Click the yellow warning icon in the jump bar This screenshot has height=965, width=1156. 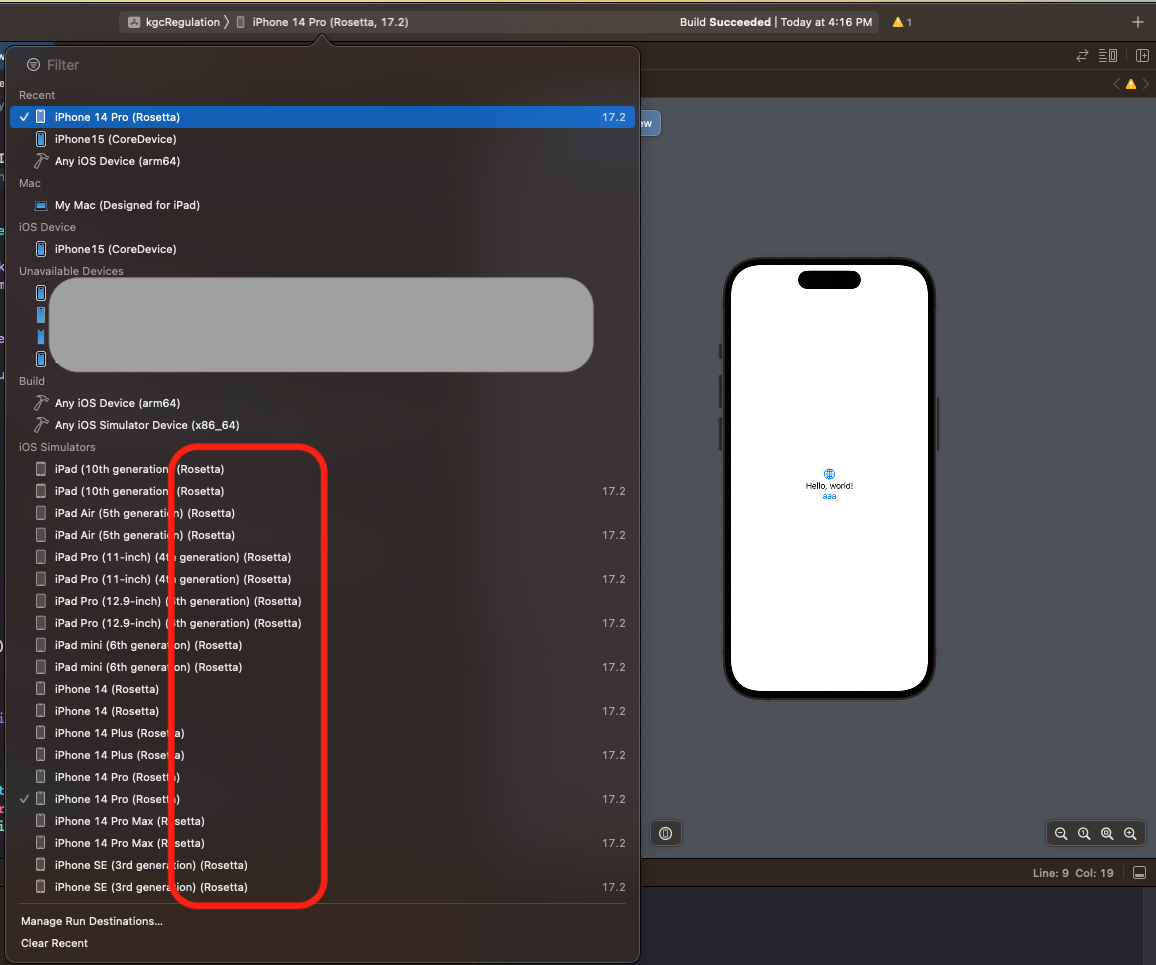coord(1131,84)
